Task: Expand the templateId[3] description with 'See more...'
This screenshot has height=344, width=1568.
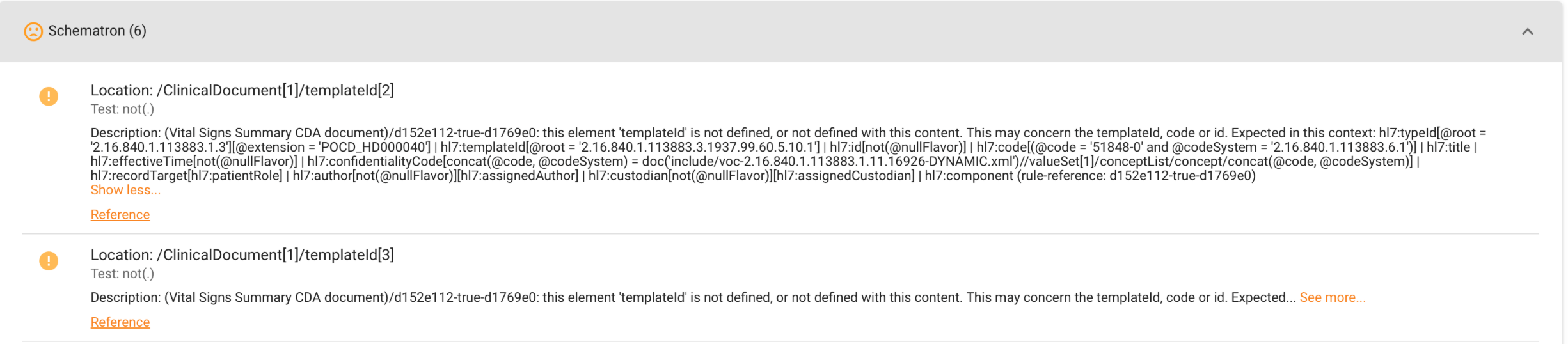Action: tap(1332, 298)
